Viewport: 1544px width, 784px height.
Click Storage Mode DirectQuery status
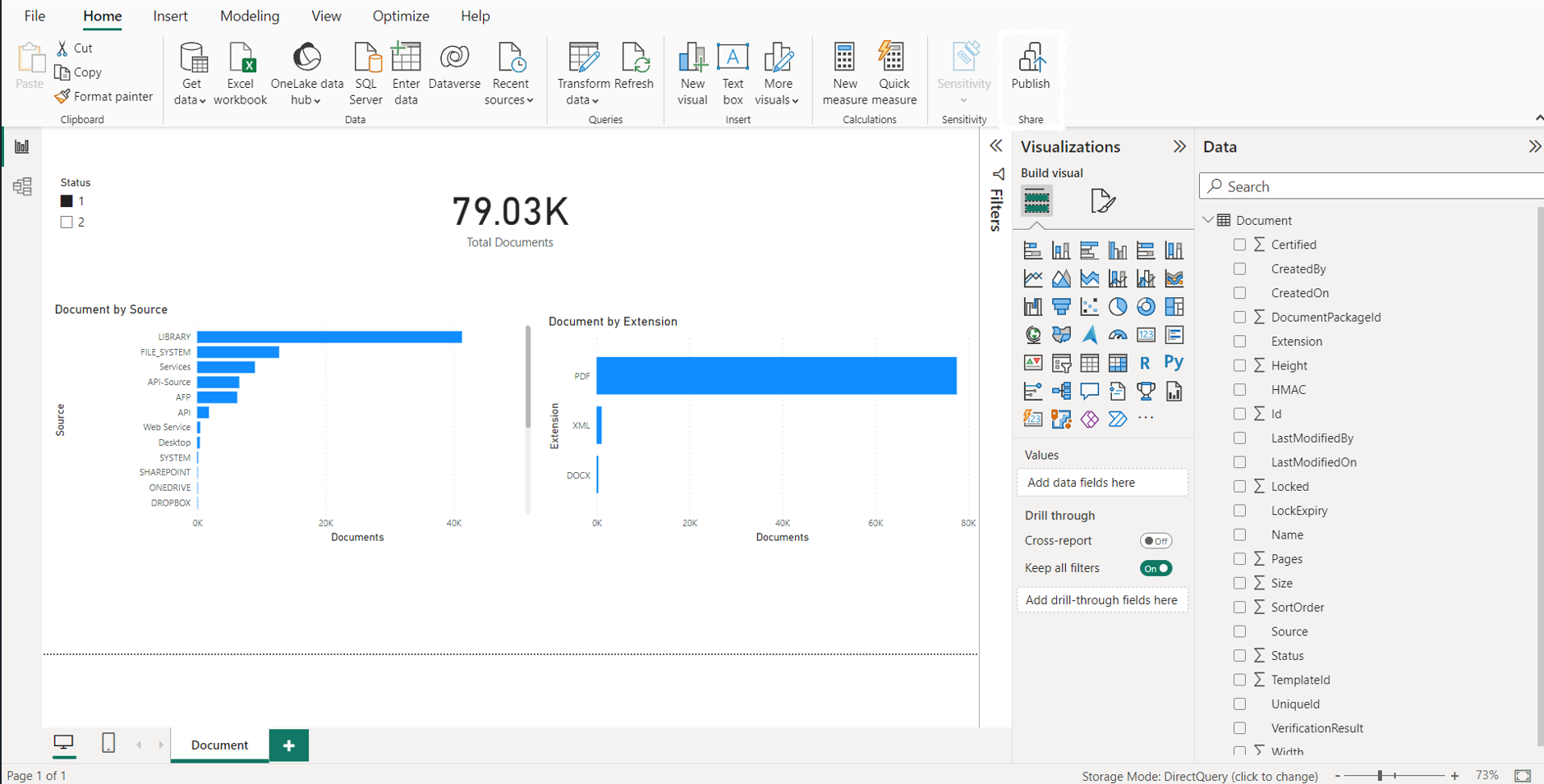[1200, 776]
